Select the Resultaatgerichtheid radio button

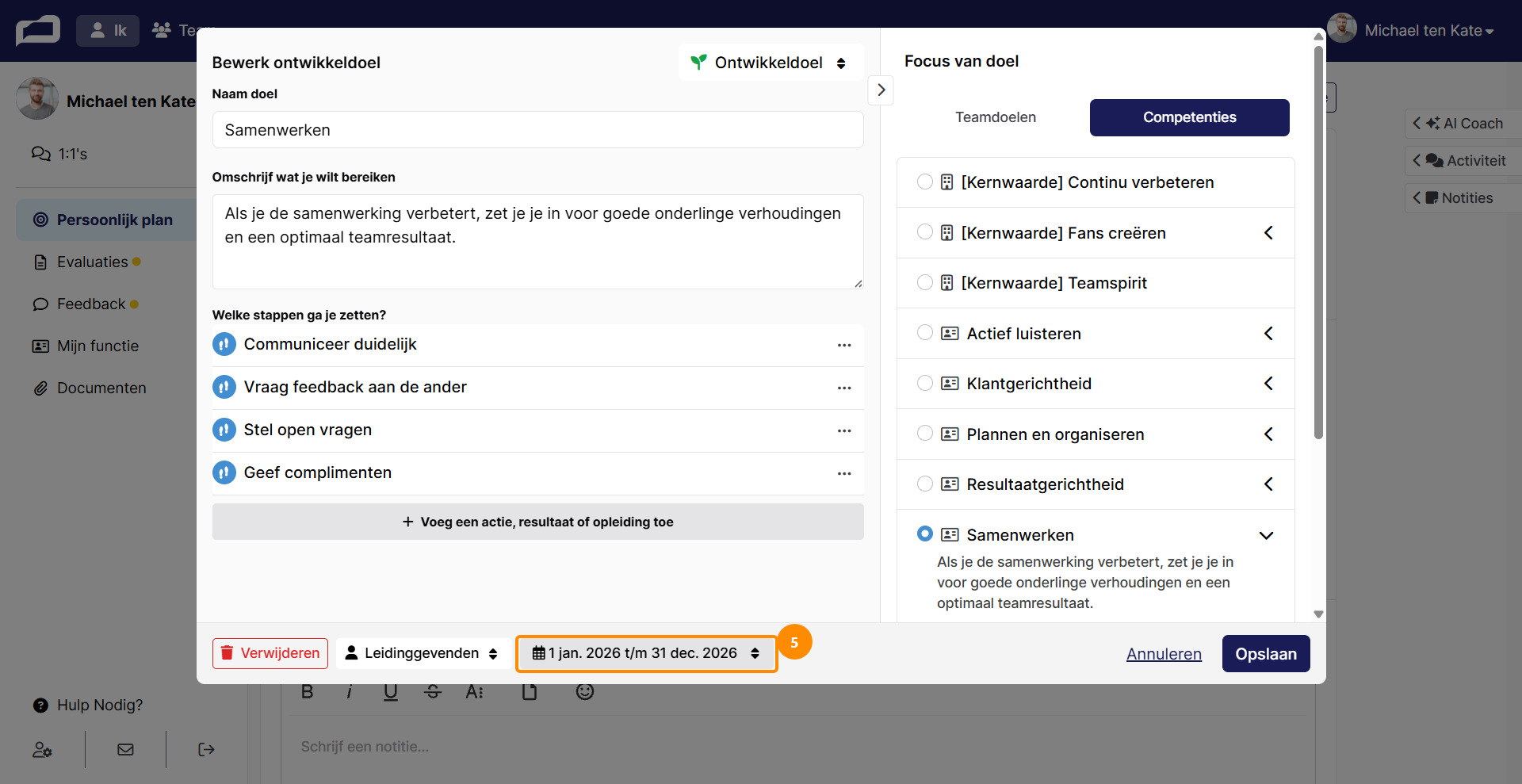tap(924, 484)
